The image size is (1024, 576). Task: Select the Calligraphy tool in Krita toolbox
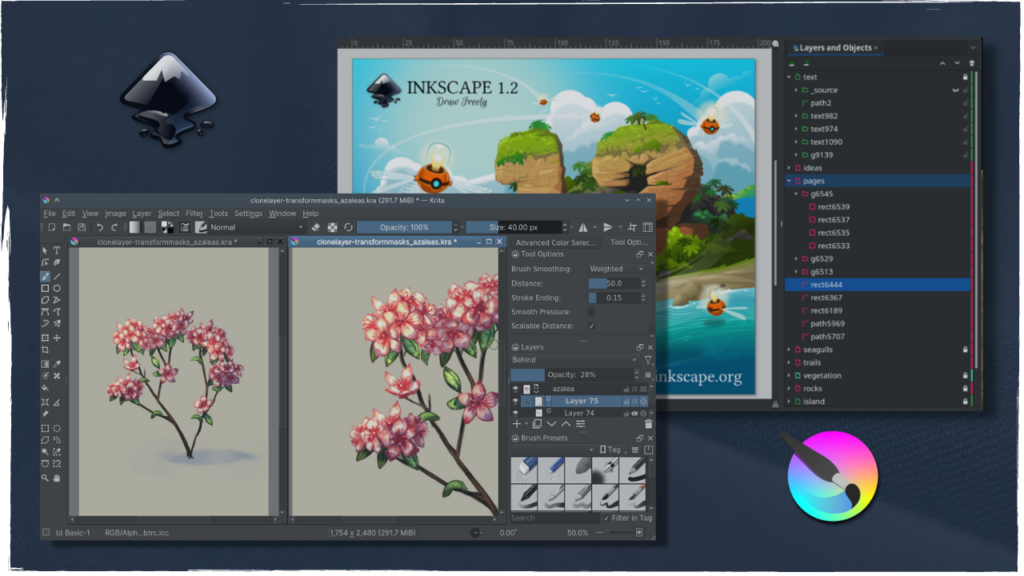point(57,263)
